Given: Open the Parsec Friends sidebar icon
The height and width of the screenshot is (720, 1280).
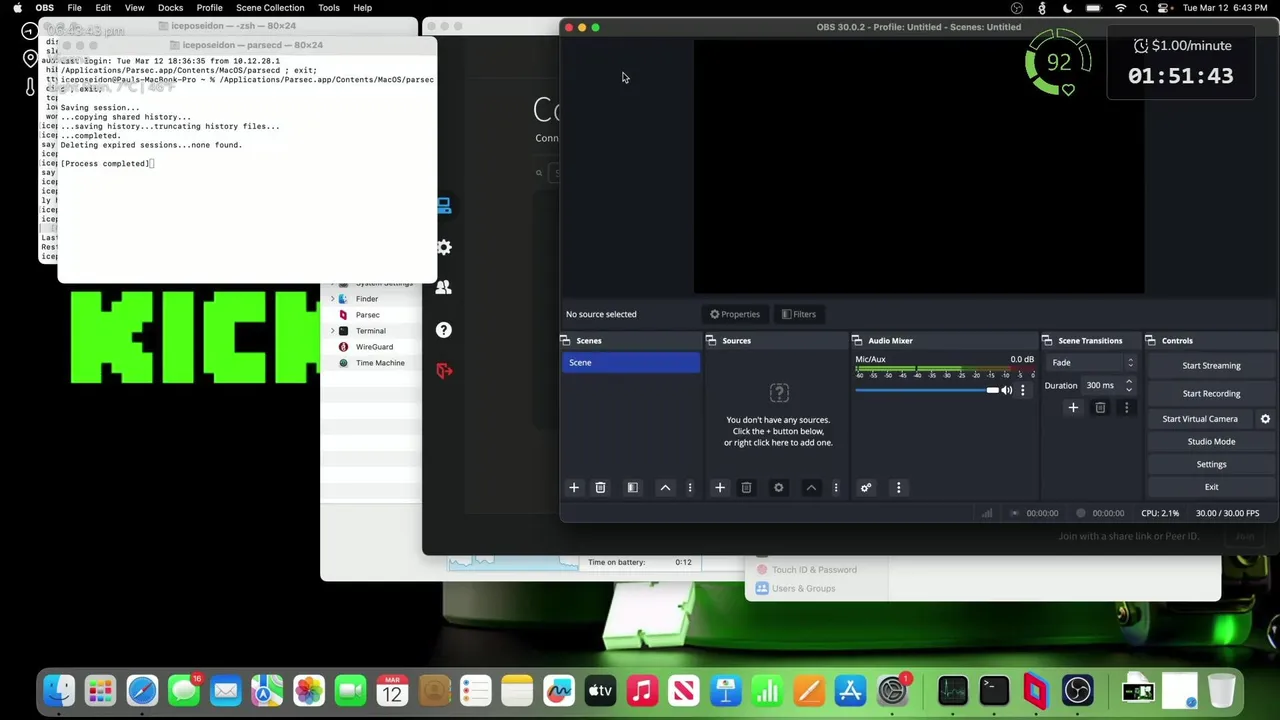Looking at the screenshot, I should pos(444,288).
